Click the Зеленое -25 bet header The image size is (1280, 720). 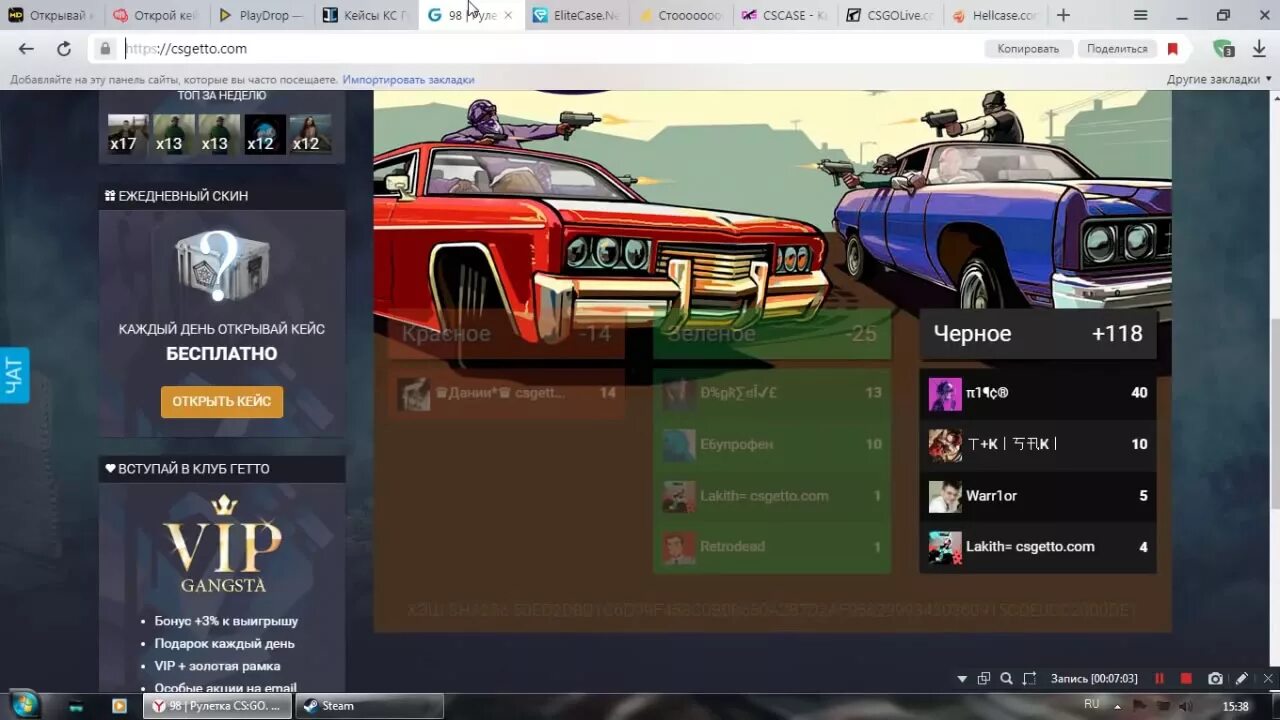pos(772,334)
